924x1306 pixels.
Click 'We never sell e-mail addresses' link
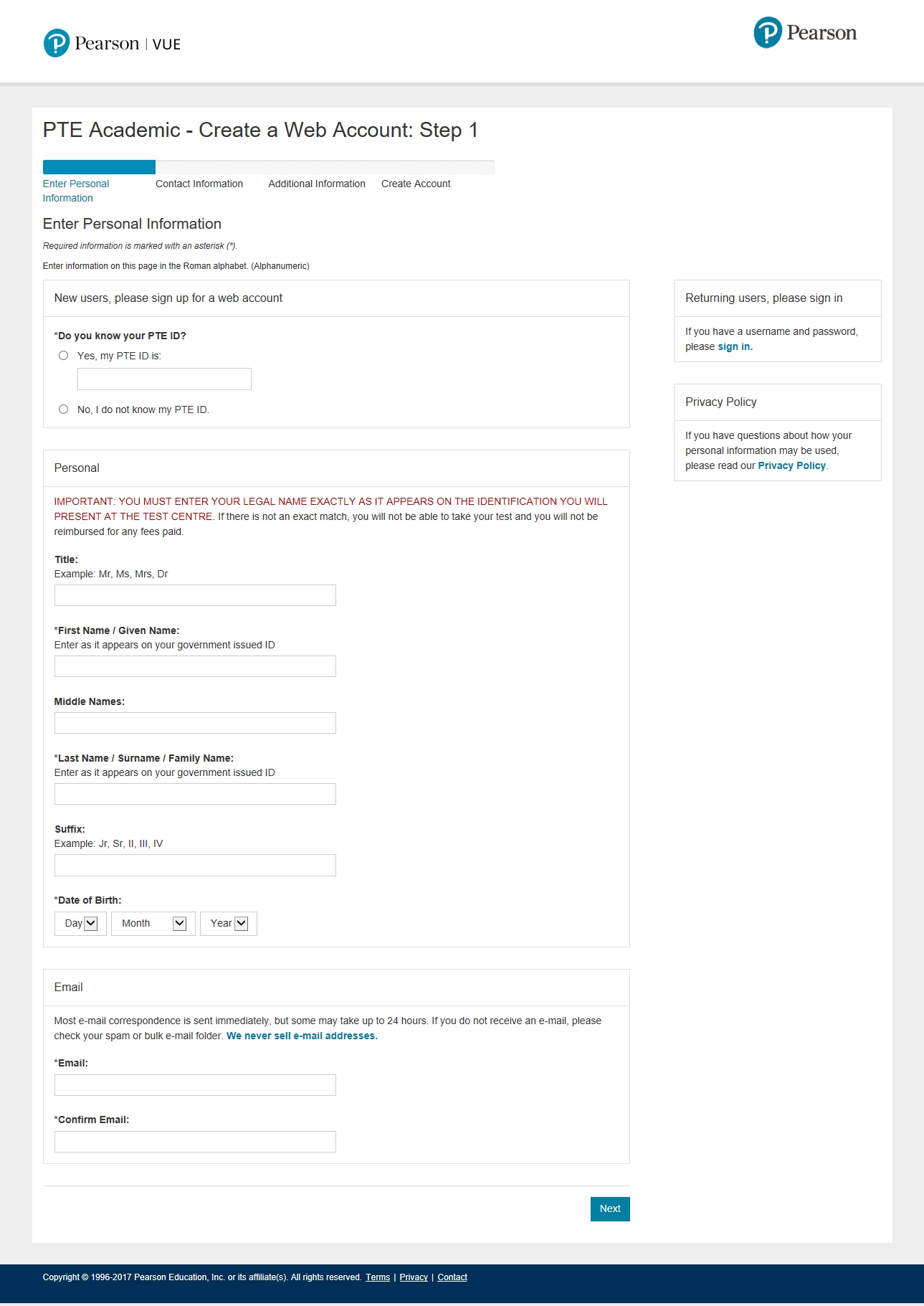[302, 1036]
